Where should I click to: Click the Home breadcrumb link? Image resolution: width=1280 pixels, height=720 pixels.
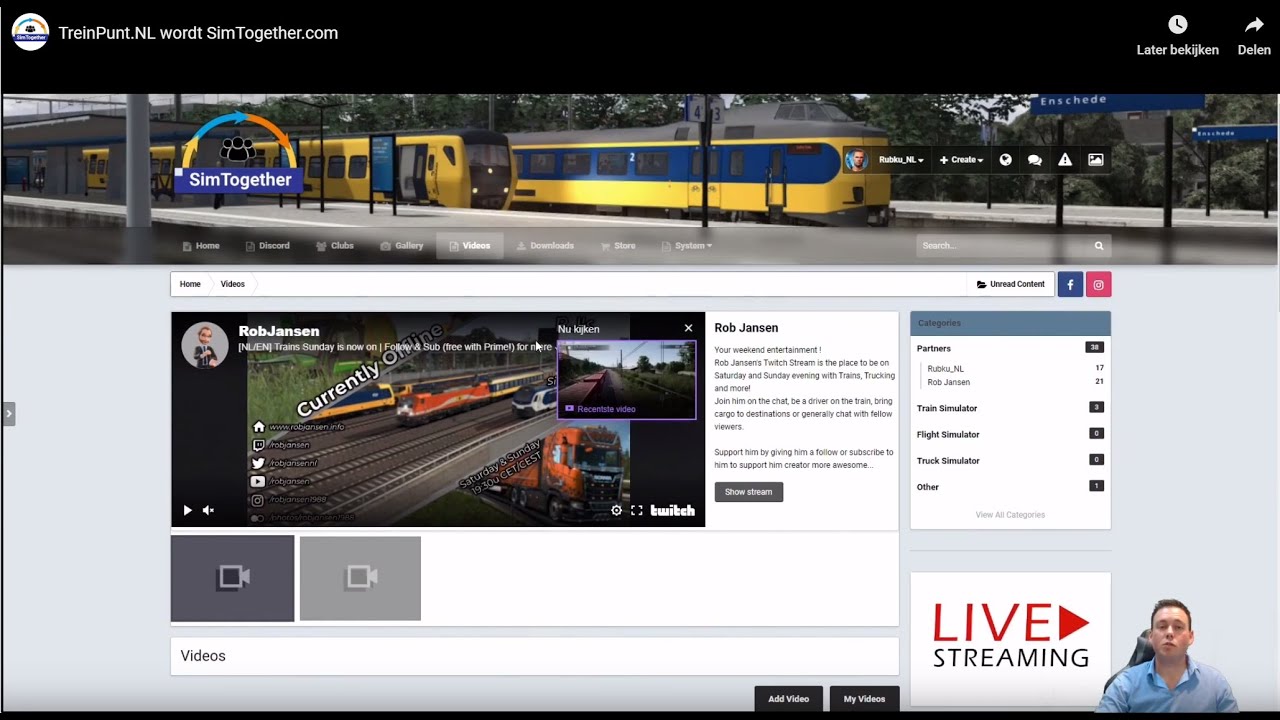tap(190, 284)
